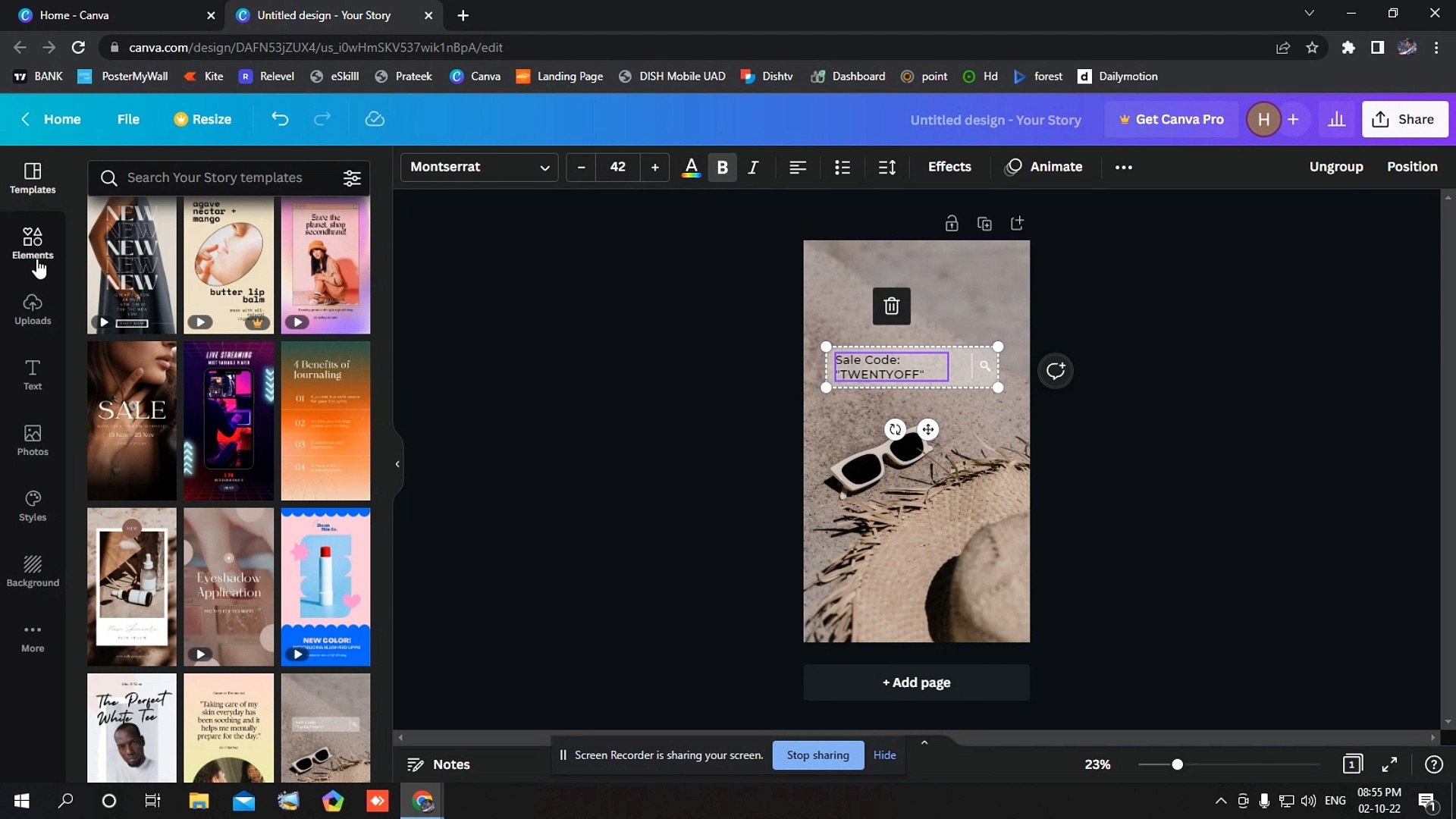Image resolution: width=1456 pixels, height=819 pixels.
Task: Open the Montserrat font dropdown
Action: (479, 167)
